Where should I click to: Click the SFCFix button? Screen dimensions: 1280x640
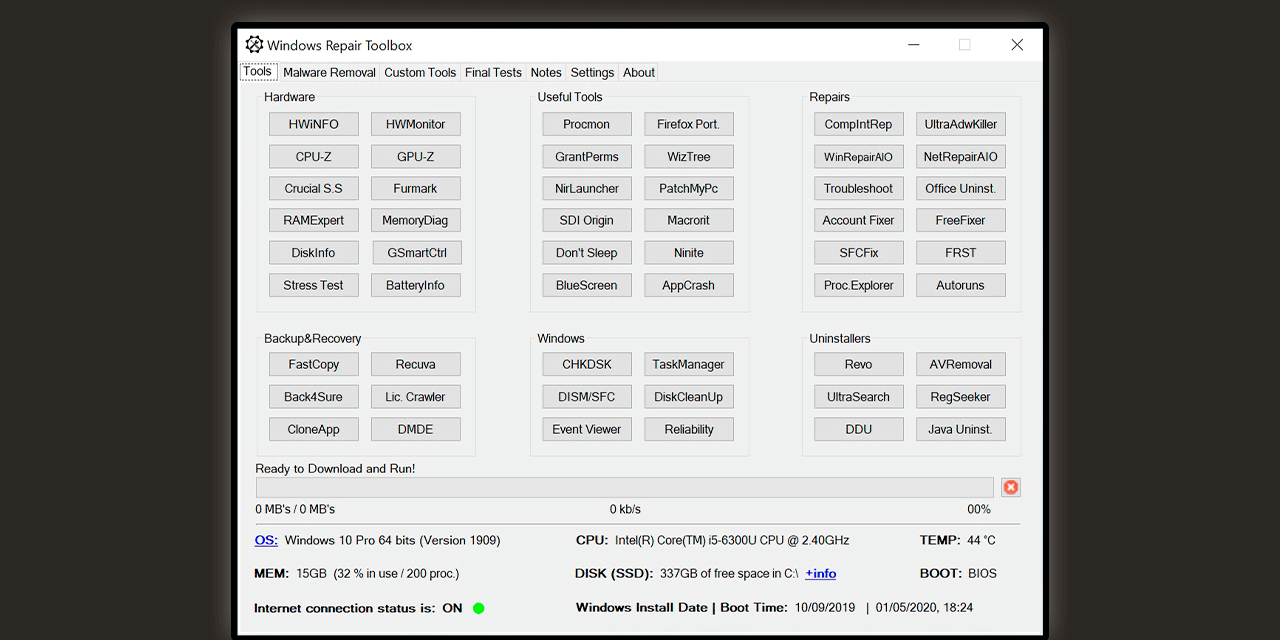pyautogui.click(x=859, y=252)
